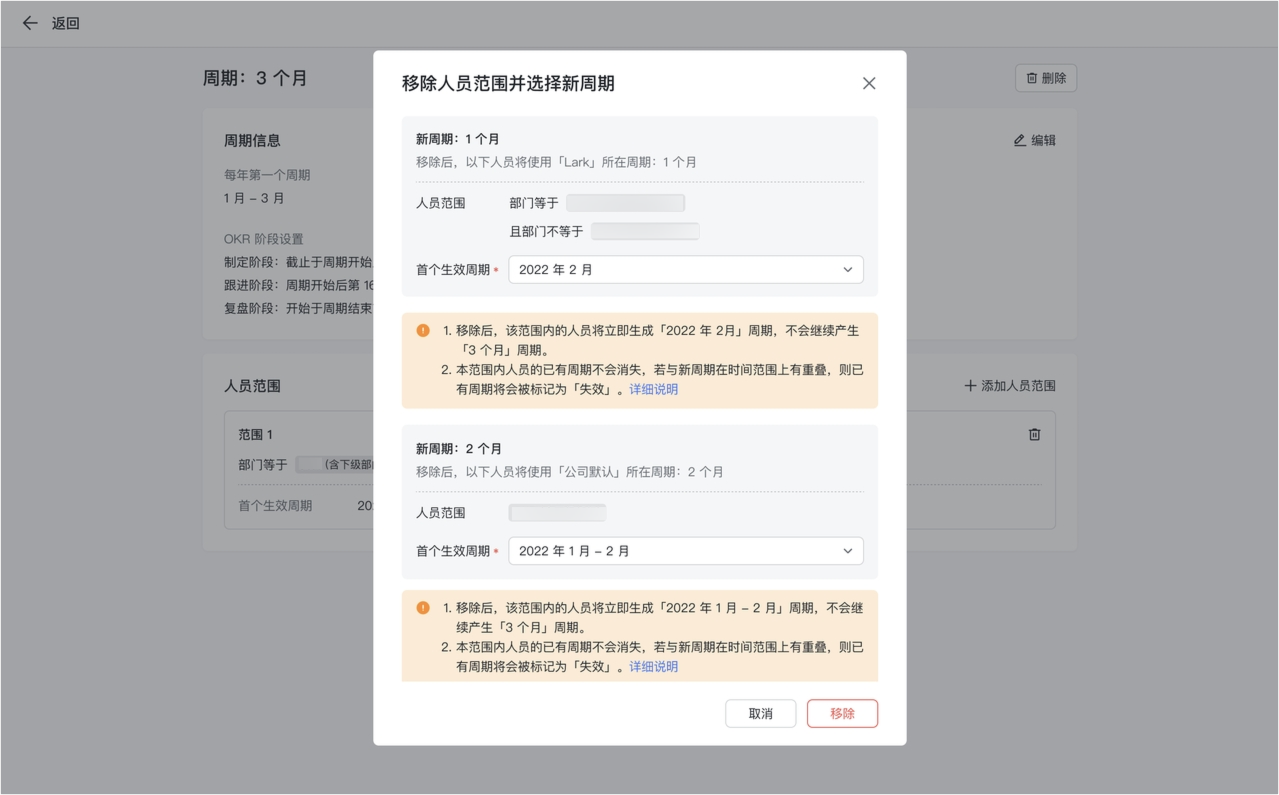The height and width of the screenshot is (795, 1279).
Task: Open the 2022 年 1 月 – 2 月 dropdown
Action: tap(686, 551)
